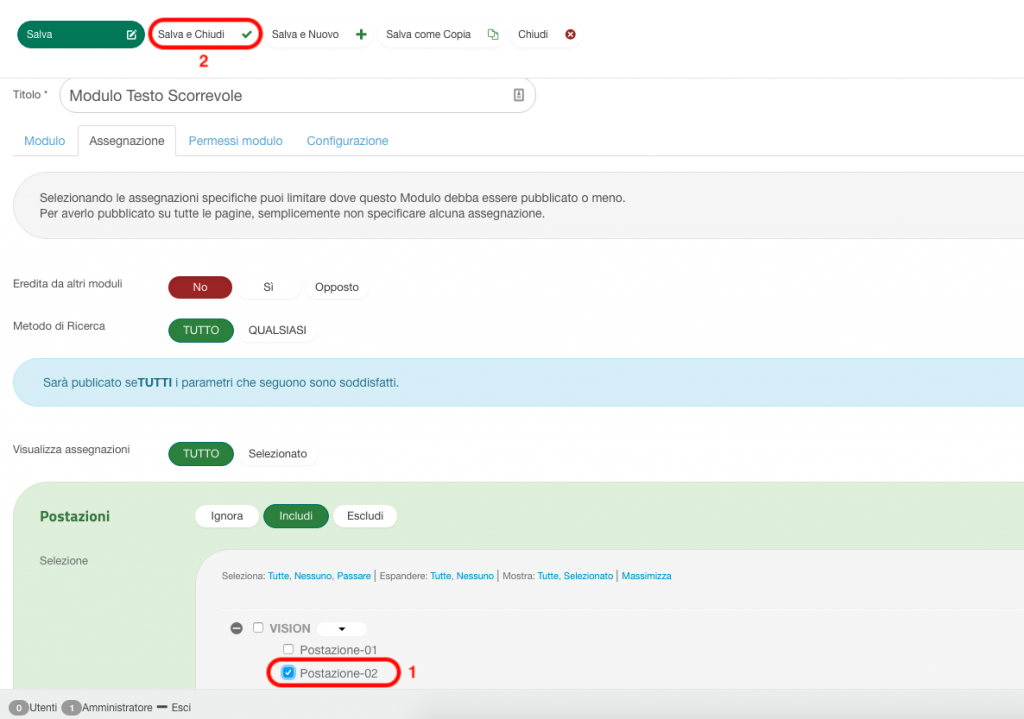Choose Escludi for Postazioni
1024x719 pixels.
click(365, 516)
